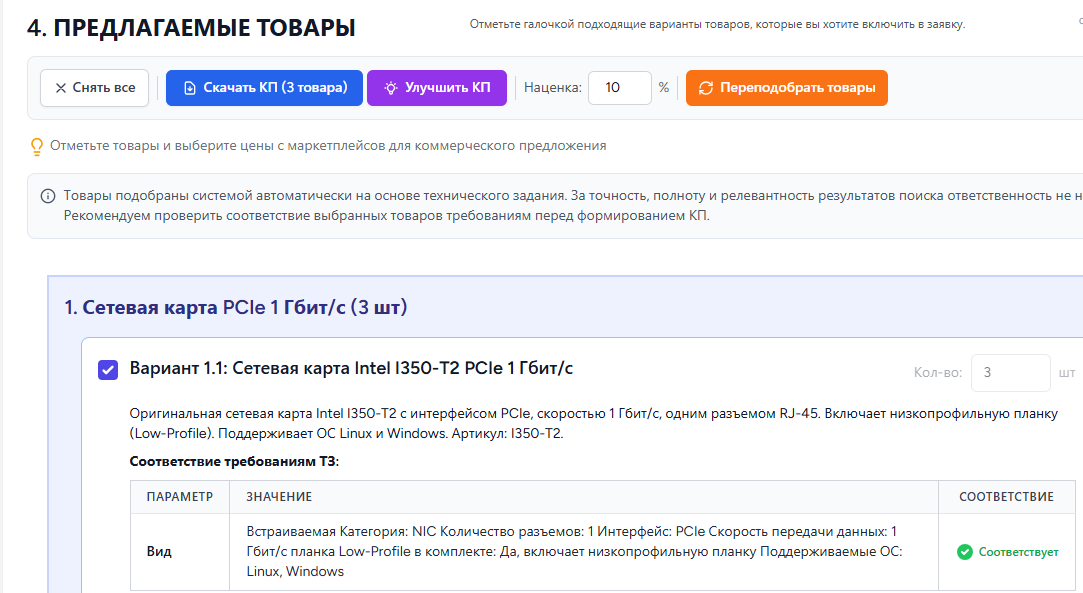The width and height of the screenshot is (1083, 593).
Task: Uncheck the Вариант 1.1 checkbox
Action: click(x=108, y=370)
